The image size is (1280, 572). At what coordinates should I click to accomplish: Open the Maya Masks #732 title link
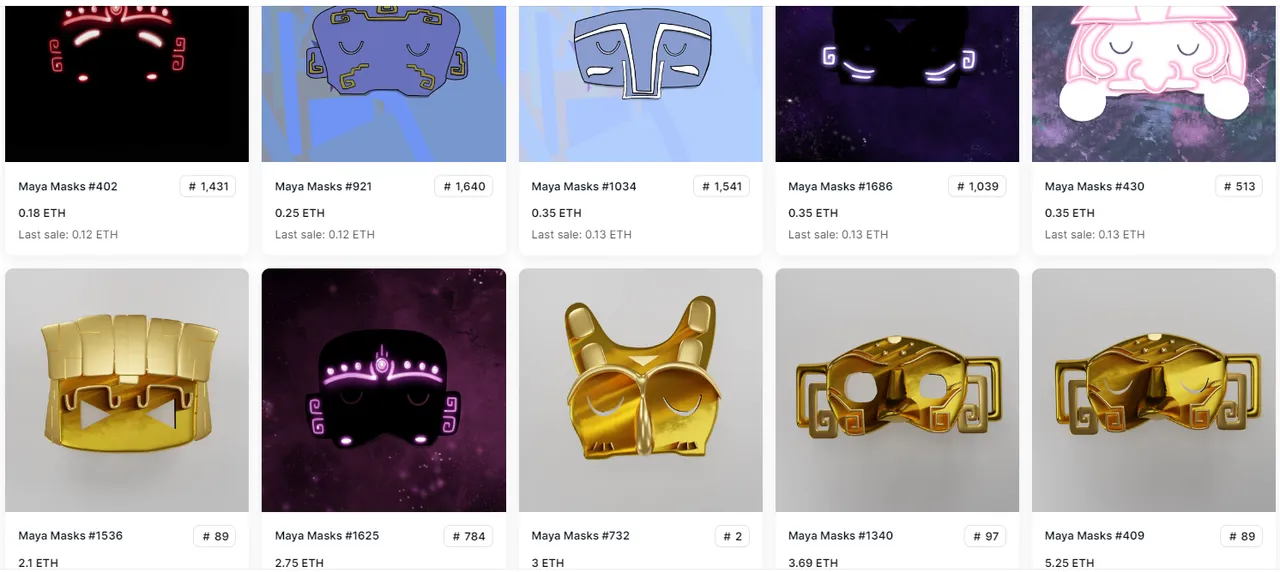pos(581,536)
